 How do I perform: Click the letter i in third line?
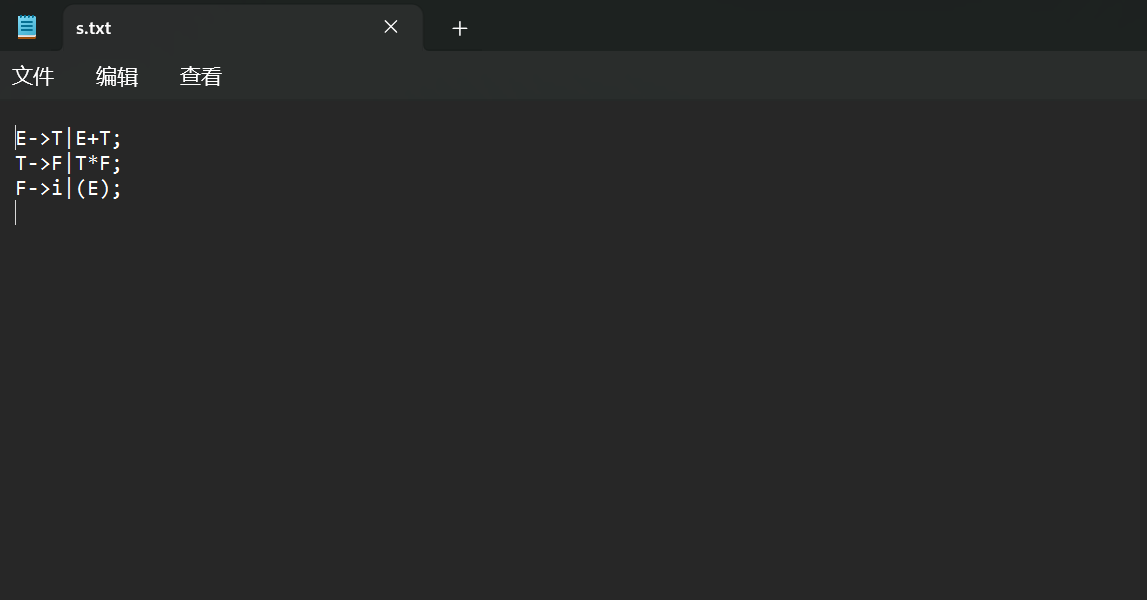(x=57, y=188)
